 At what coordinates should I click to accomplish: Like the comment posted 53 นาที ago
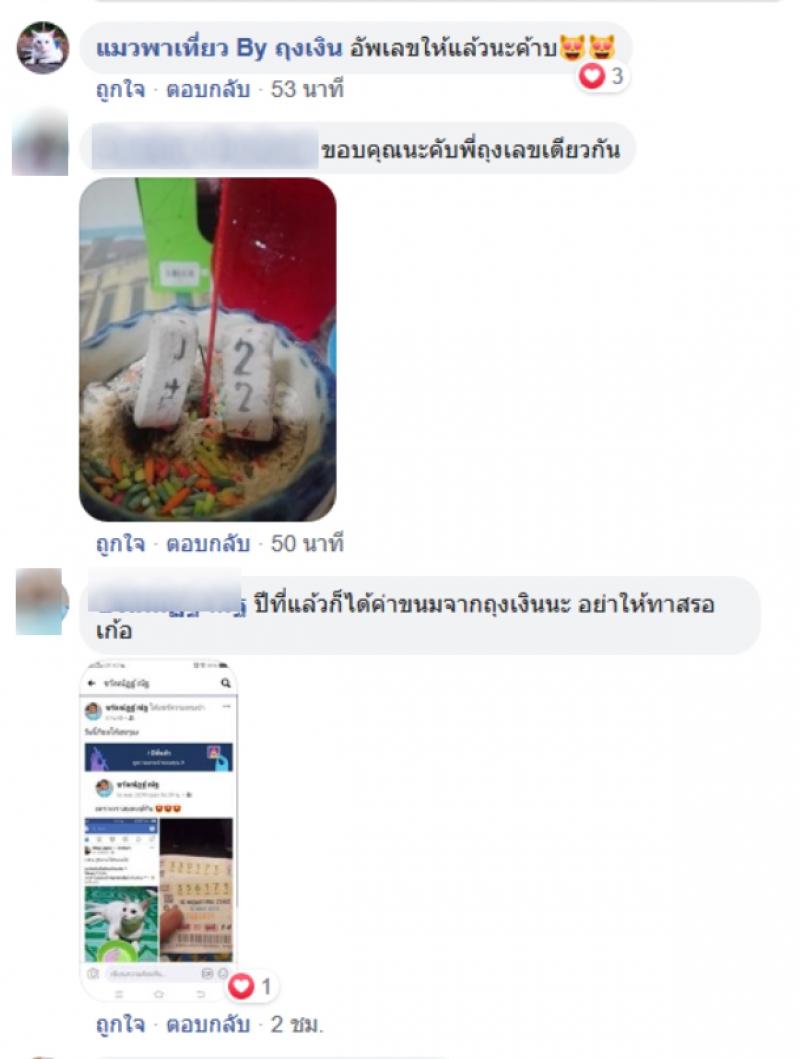[x=121, y=89]
